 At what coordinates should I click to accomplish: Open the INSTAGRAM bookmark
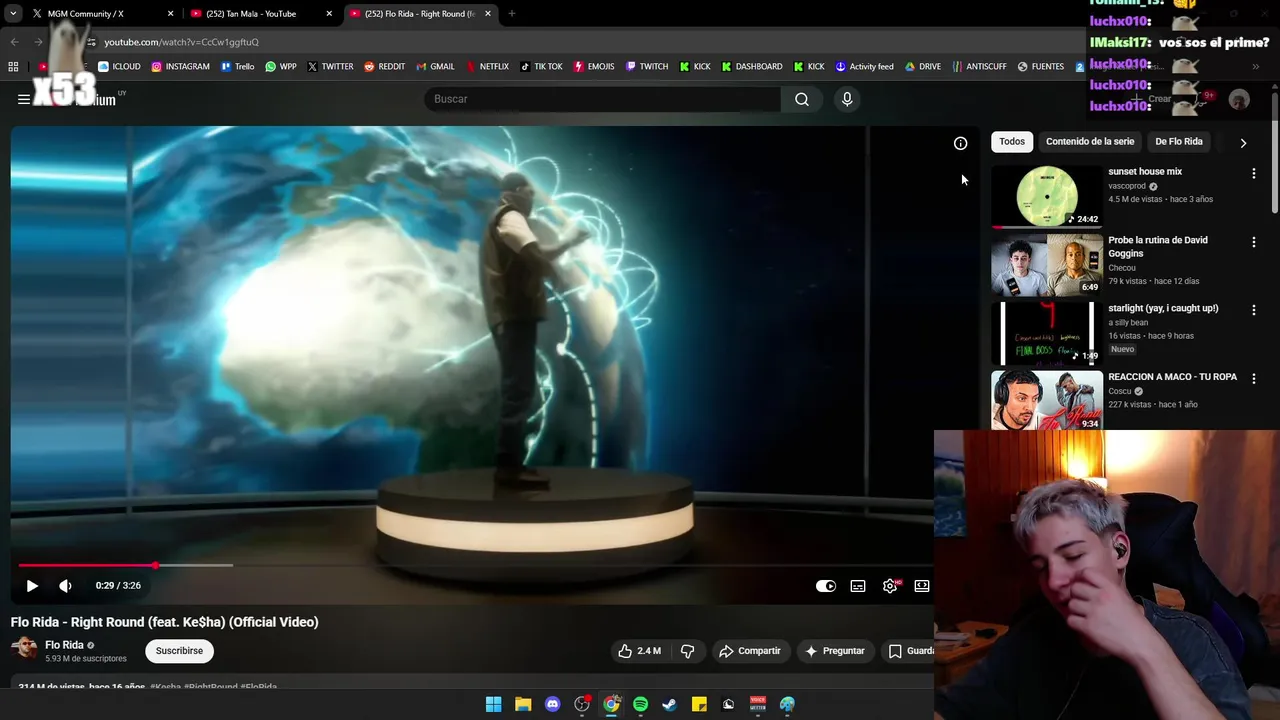click(x=180, y=67)
